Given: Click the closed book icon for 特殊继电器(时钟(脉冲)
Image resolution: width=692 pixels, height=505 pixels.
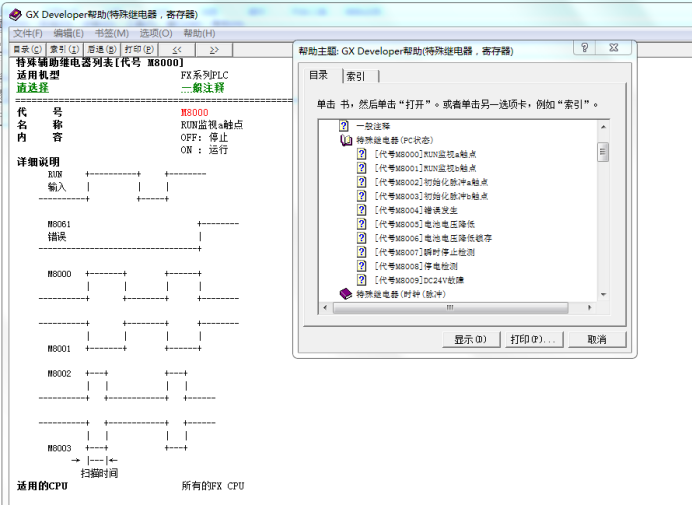Looking at the screenshot, I should (x=346, y=294).
